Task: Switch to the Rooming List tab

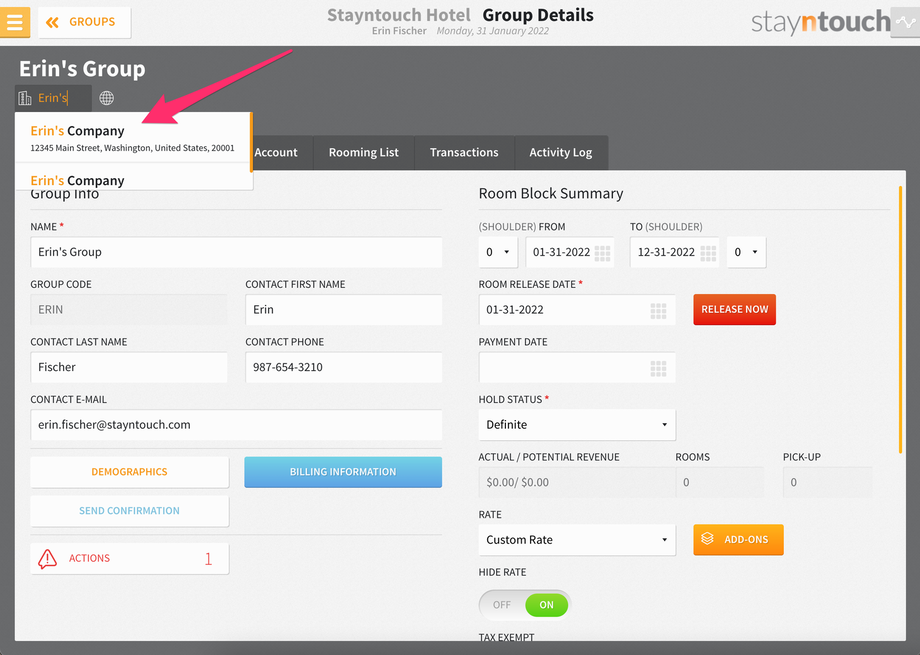Action: coord(364,153)
